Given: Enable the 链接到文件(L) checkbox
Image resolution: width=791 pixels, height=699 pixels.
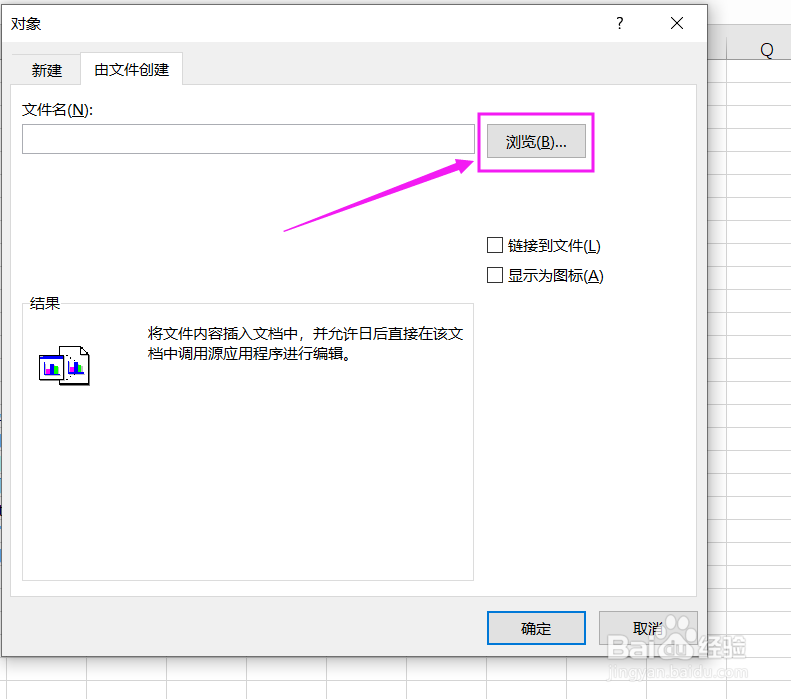Looking at the screenshot, I should tap(495, 246).
